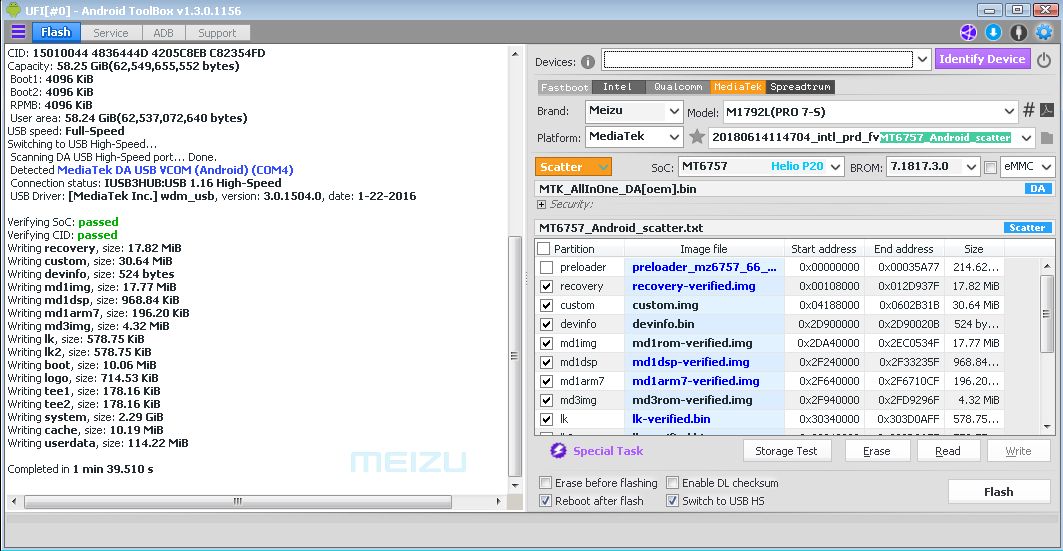Screen dimensions: 1063x551
Task: Click the blue download updates icon
Action: [x=993, y=32]
